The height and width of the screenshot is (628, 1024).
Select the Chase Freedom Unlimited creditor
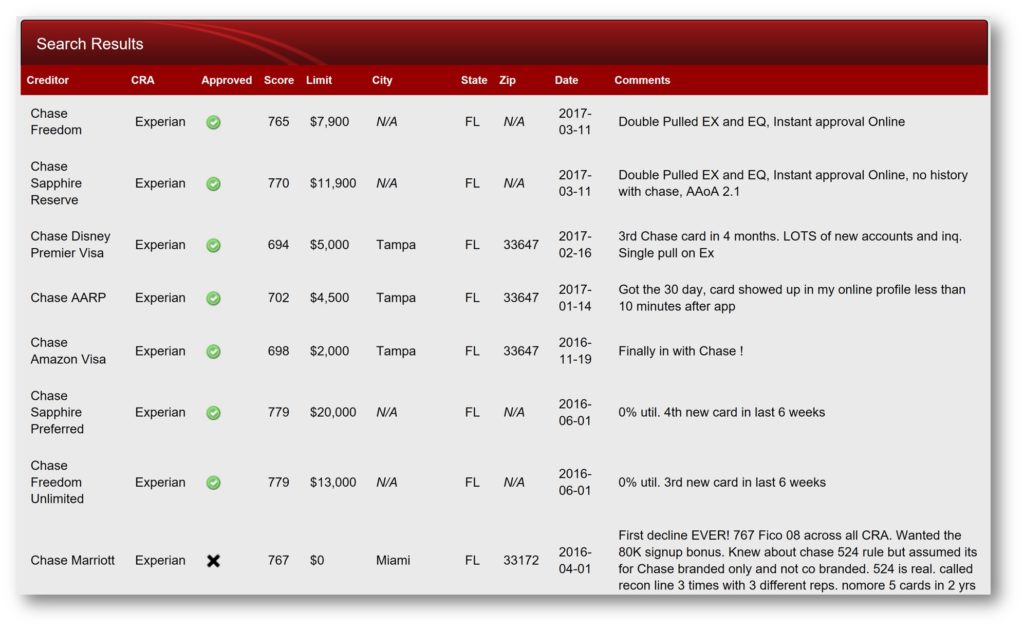click(x=57, y=482)
